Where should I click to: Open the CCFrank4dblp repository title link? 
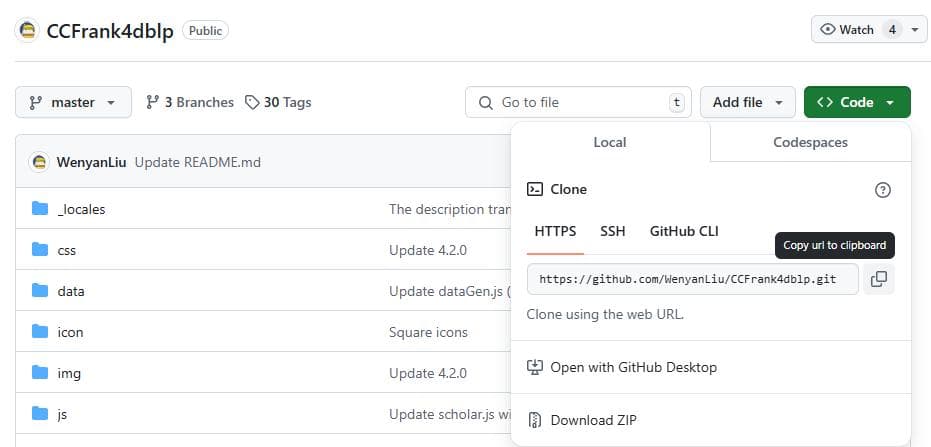point(110,31)
